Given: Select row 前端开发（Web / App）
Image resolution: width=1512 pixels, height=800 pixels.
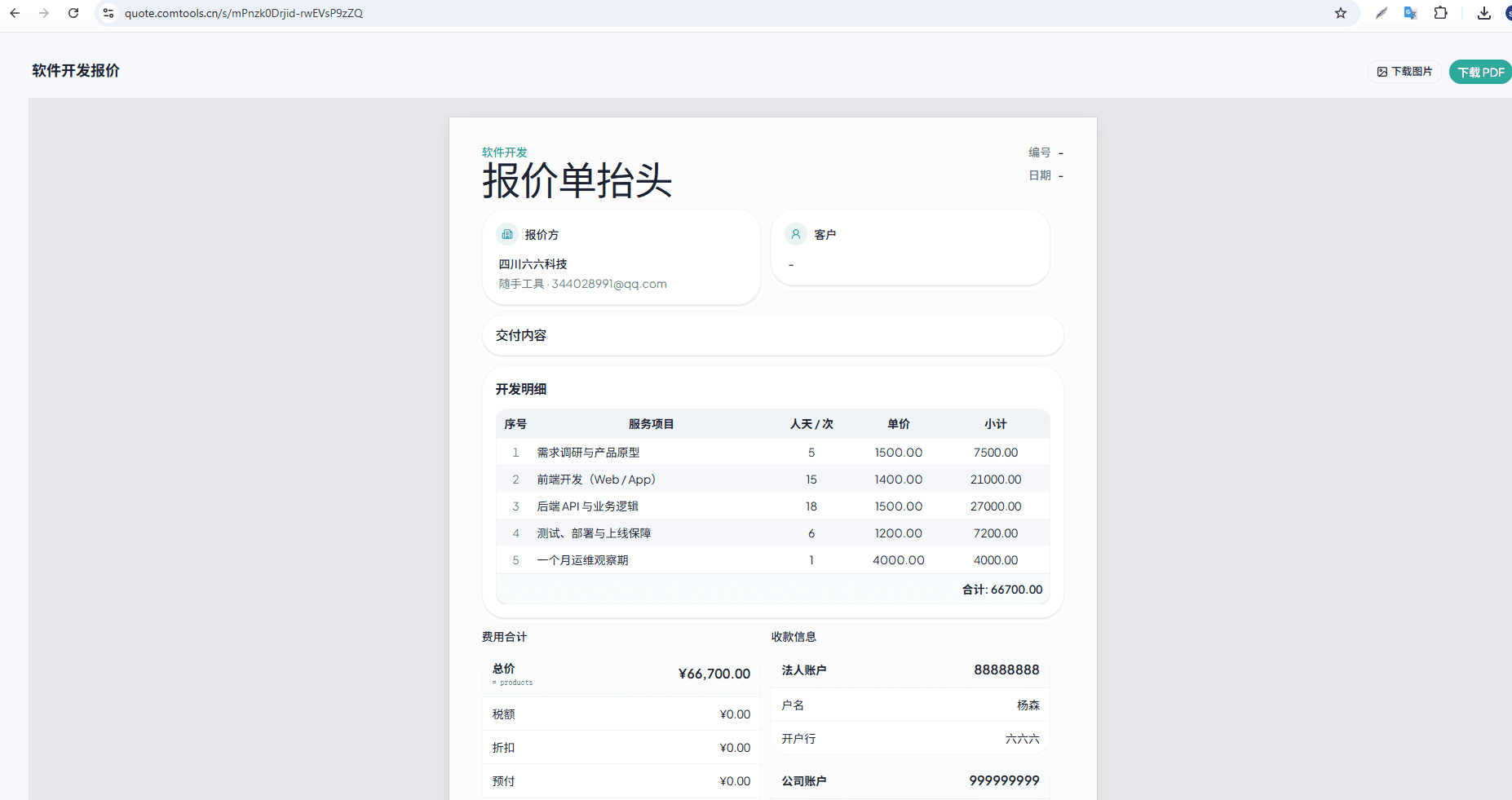Looking at the screenshot, I should point(772,480).
